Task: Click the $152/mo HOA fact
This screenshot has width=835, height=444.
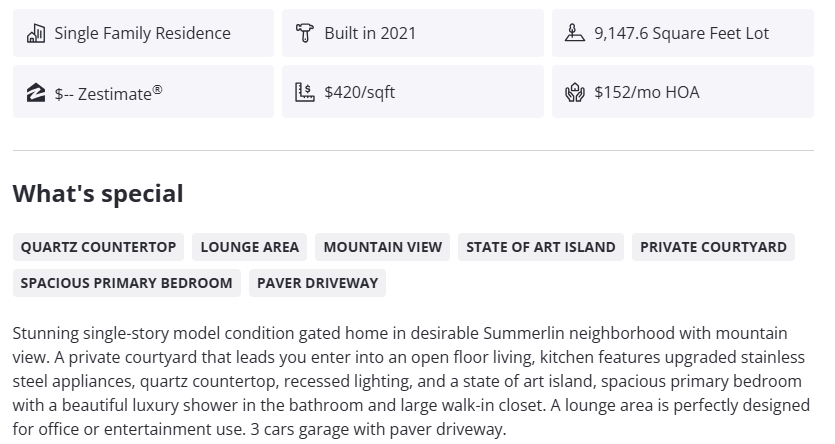Action: click(647, 92)
